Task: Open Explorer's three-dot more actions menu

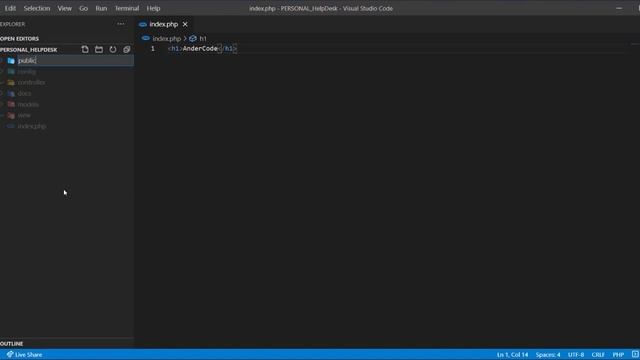Action: (120, 24)
